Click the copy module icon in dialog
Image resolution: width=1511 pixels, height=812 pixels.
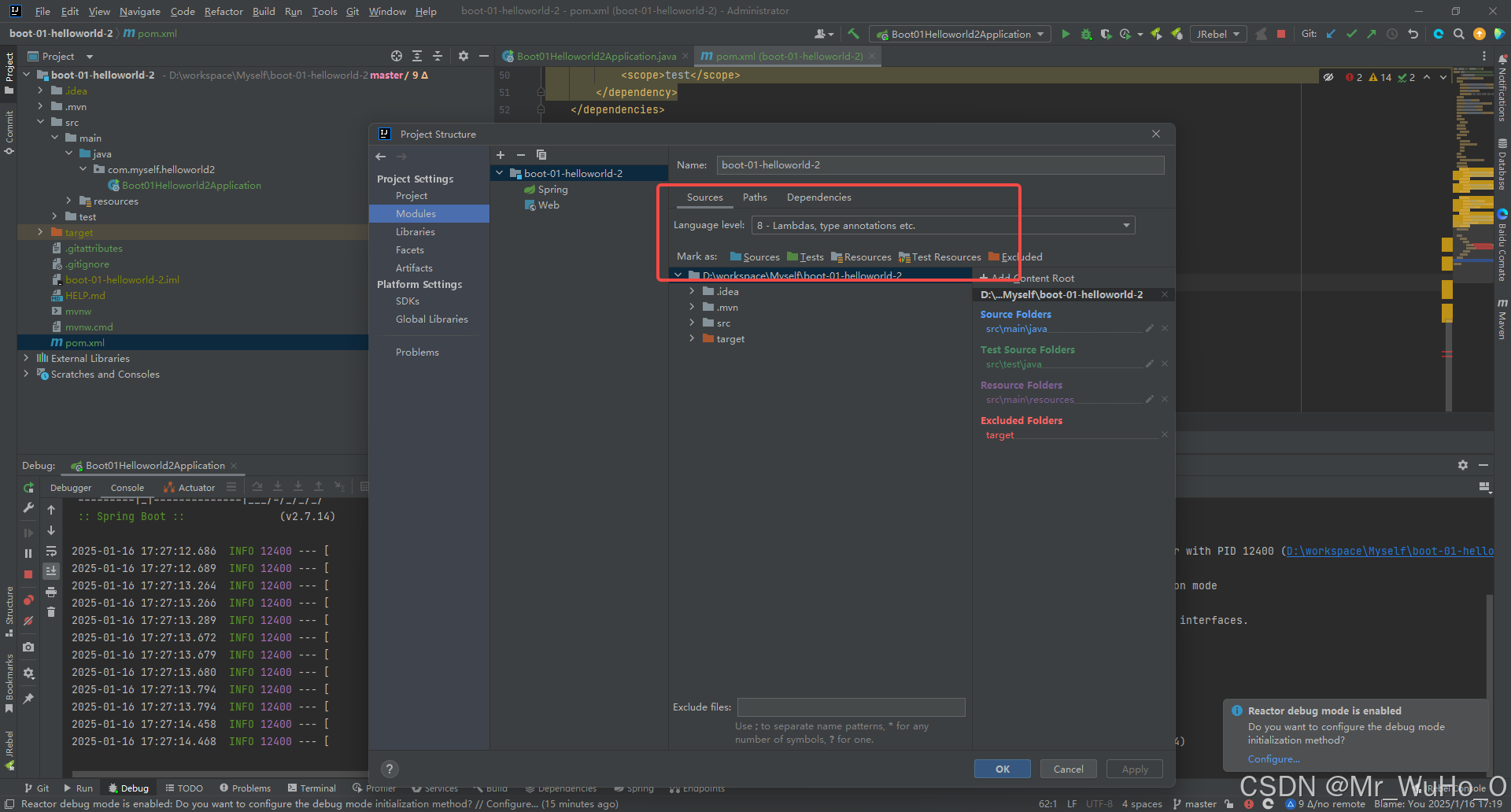point(541,155)
